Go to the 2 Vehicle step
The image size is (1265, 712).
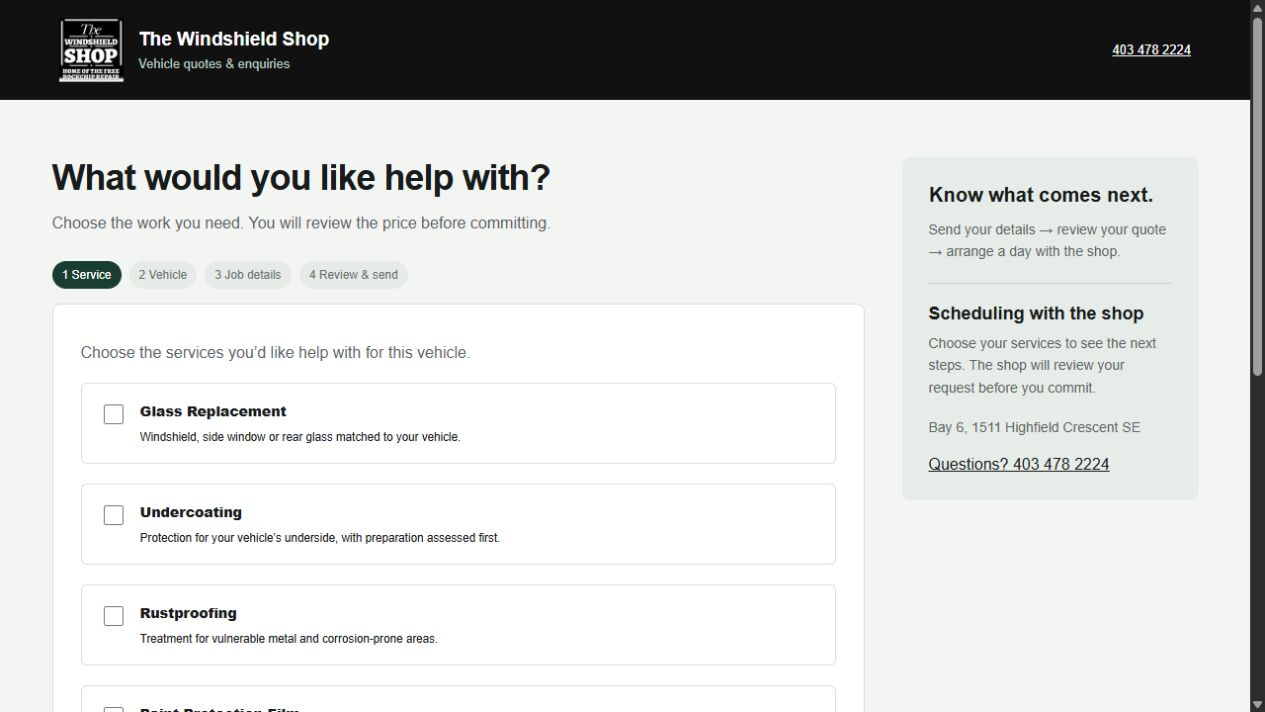point(163,275)
